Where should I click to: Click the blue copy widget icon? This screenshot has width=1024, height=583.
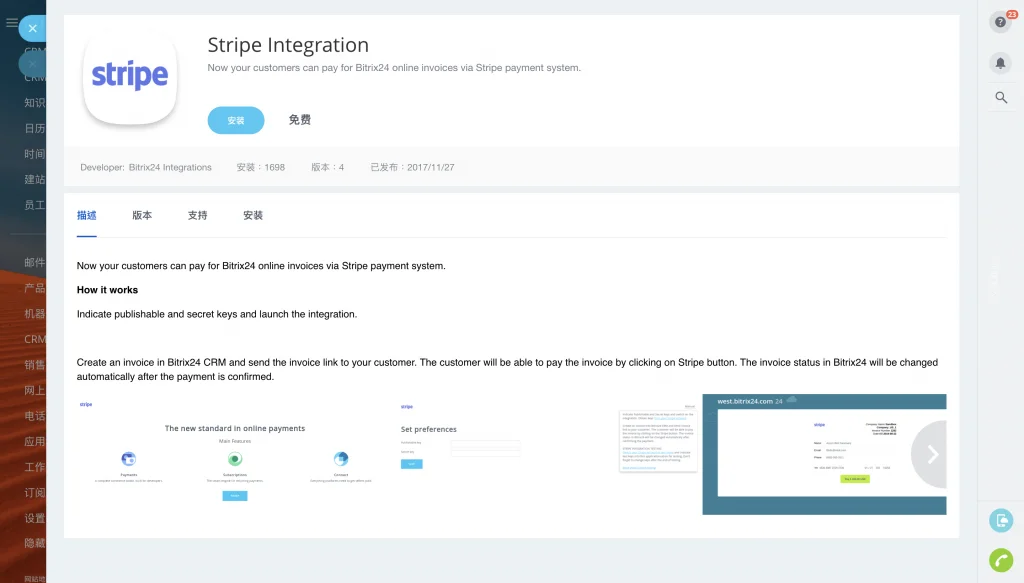click(1000, 520)
